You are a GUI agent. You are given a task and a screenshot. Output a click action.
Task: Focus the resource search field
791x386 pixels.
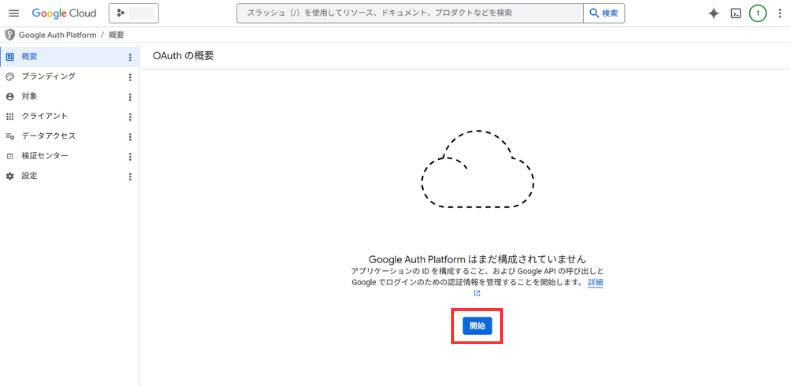(410, 14)
